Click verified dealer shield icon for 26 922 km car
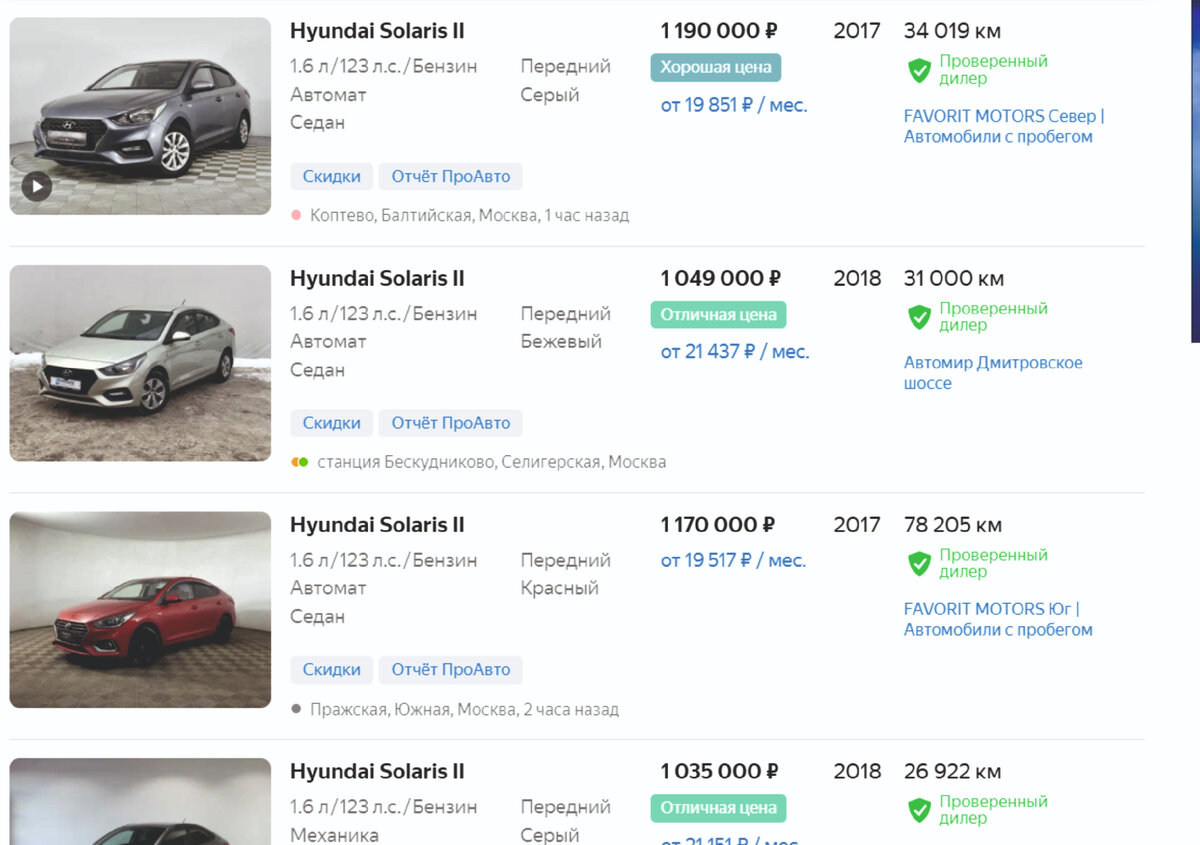 [919, 810]
